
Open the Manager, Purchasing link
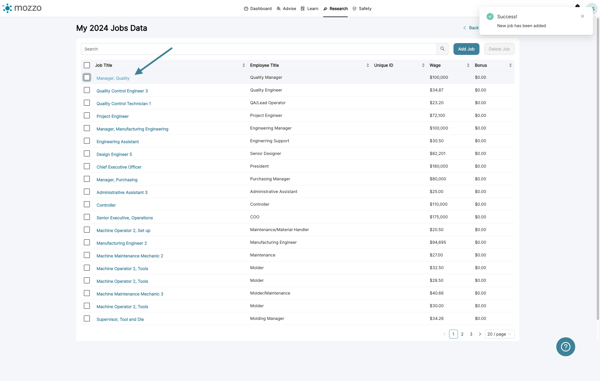click(117, 180)
